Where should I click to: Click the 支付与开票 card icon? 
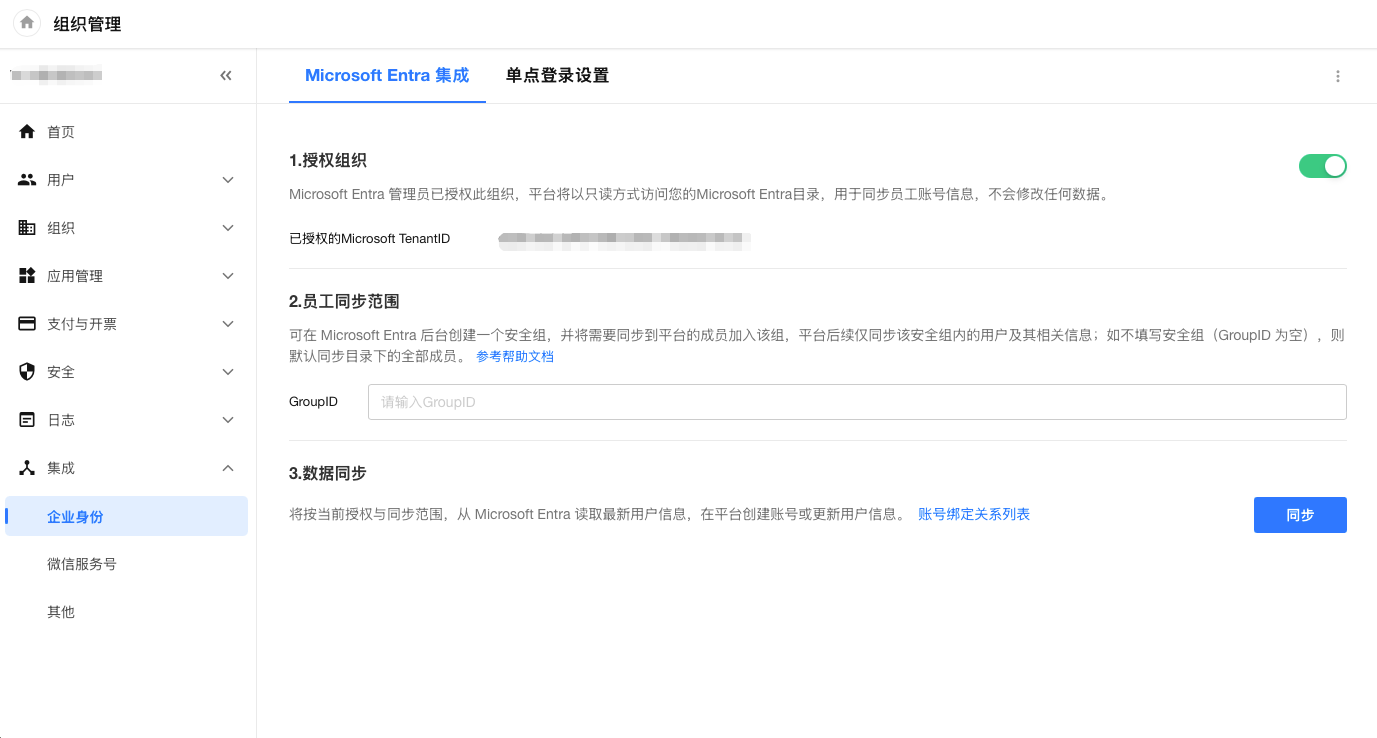click(x=27, y=324)
